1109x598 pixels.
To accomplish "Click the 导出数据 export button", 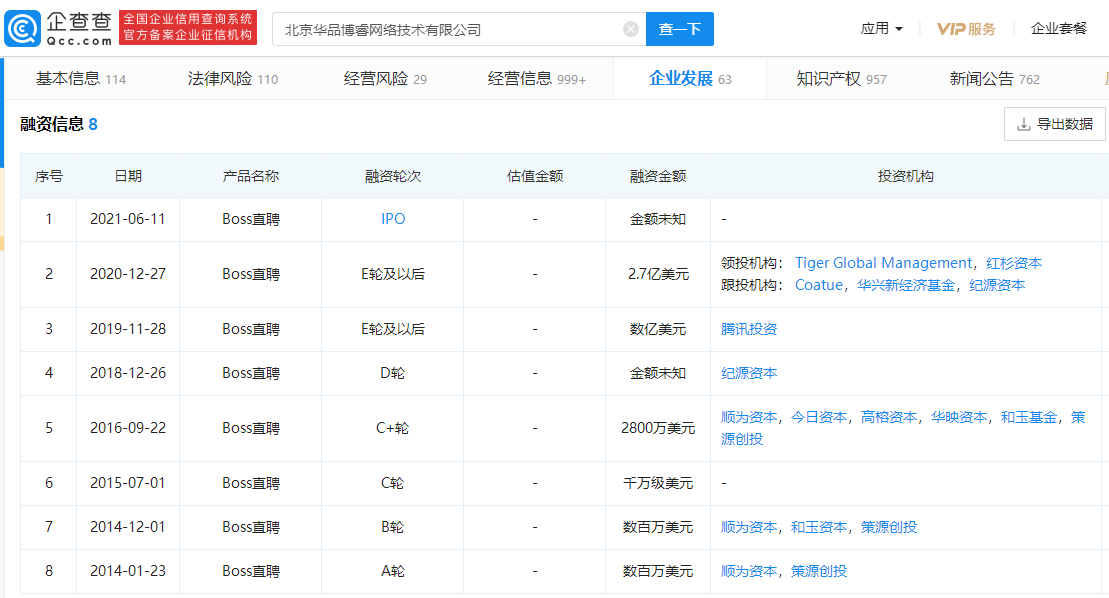I will click(1055, 124).
